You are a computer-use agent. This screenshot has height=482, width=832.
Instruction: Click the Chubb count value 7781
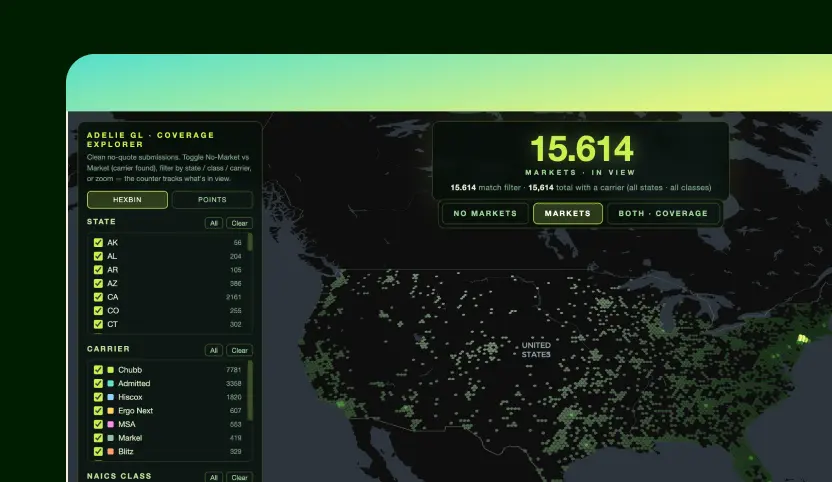coord(233,370)
